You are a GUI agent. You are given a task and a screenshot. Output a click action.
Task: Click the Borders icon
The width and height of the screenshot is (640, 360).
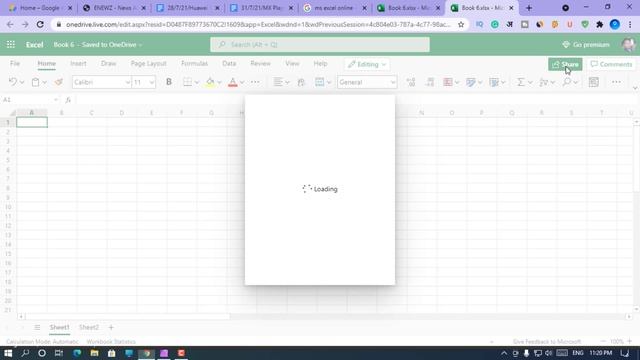point(187,82)
